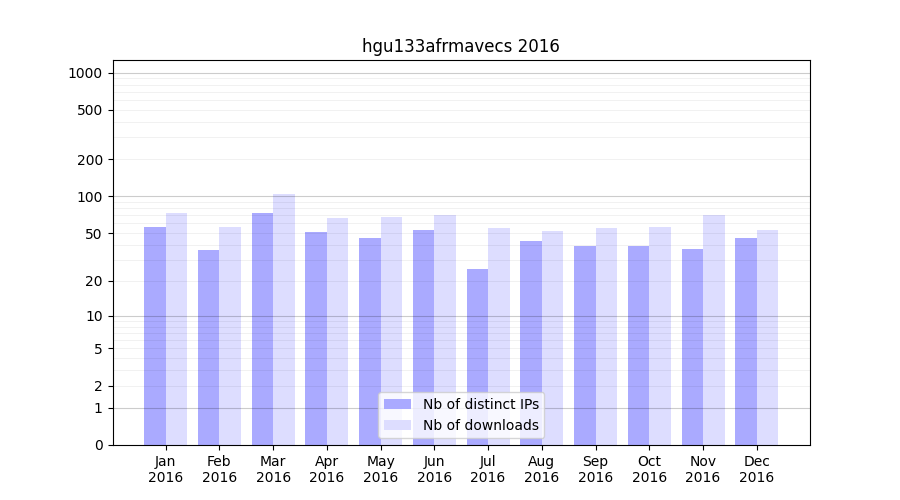
Task: Click the Jun 2016 x-axis label
Action: (x=434, y=469)
